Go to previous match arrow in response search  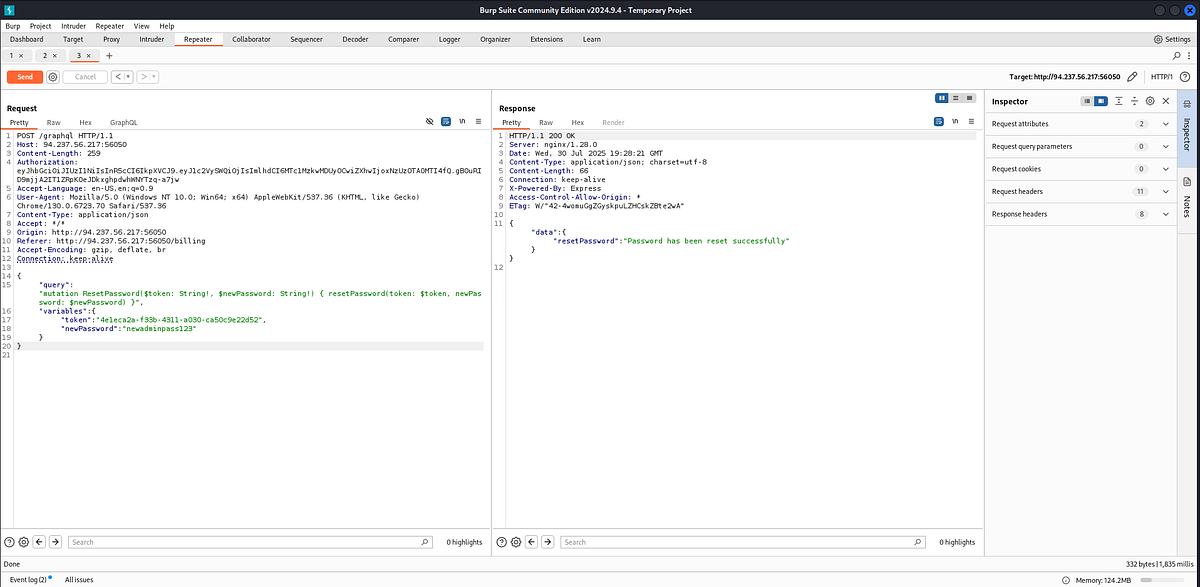click(530, 542)
